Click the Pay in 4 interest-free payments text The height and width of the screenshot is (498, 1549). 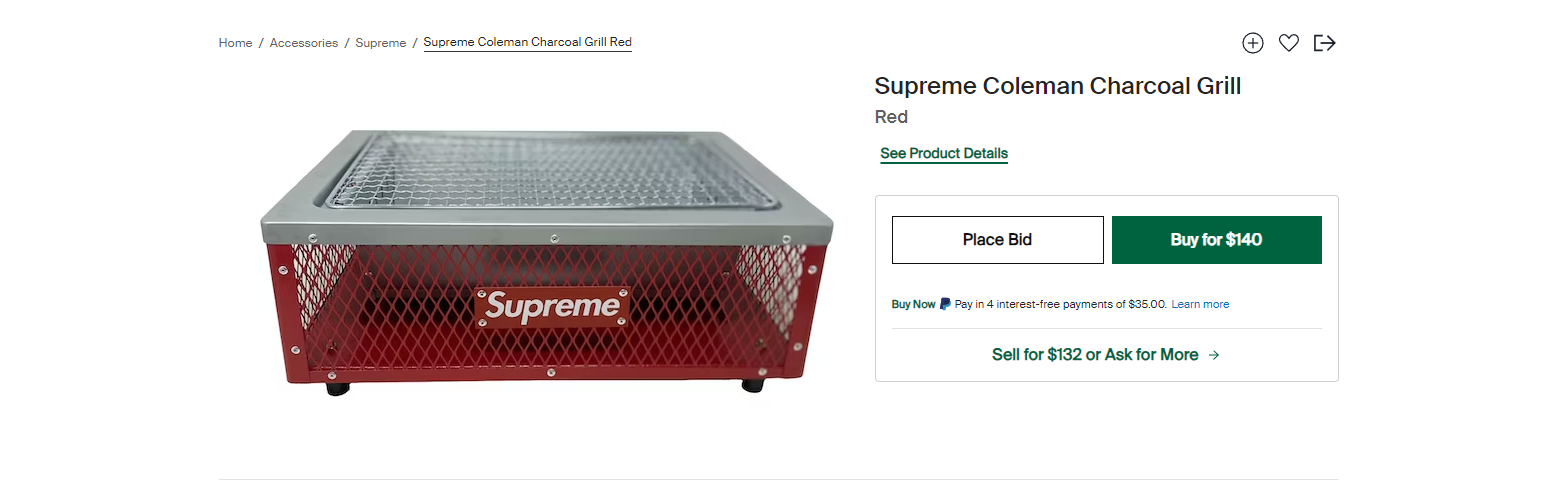pos(1060,304)
